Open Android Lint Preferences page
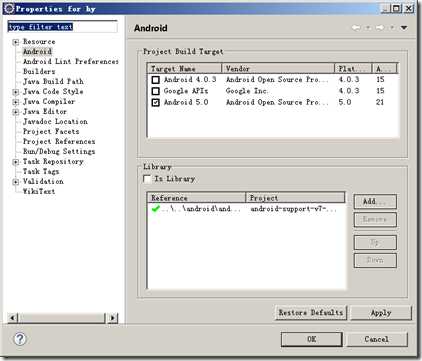 click(71, 62)
